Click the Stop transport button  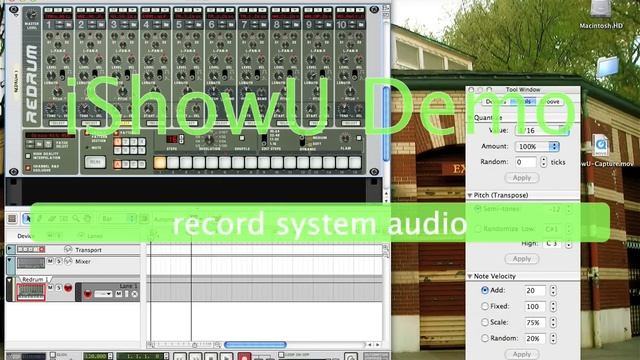(211, 357)
